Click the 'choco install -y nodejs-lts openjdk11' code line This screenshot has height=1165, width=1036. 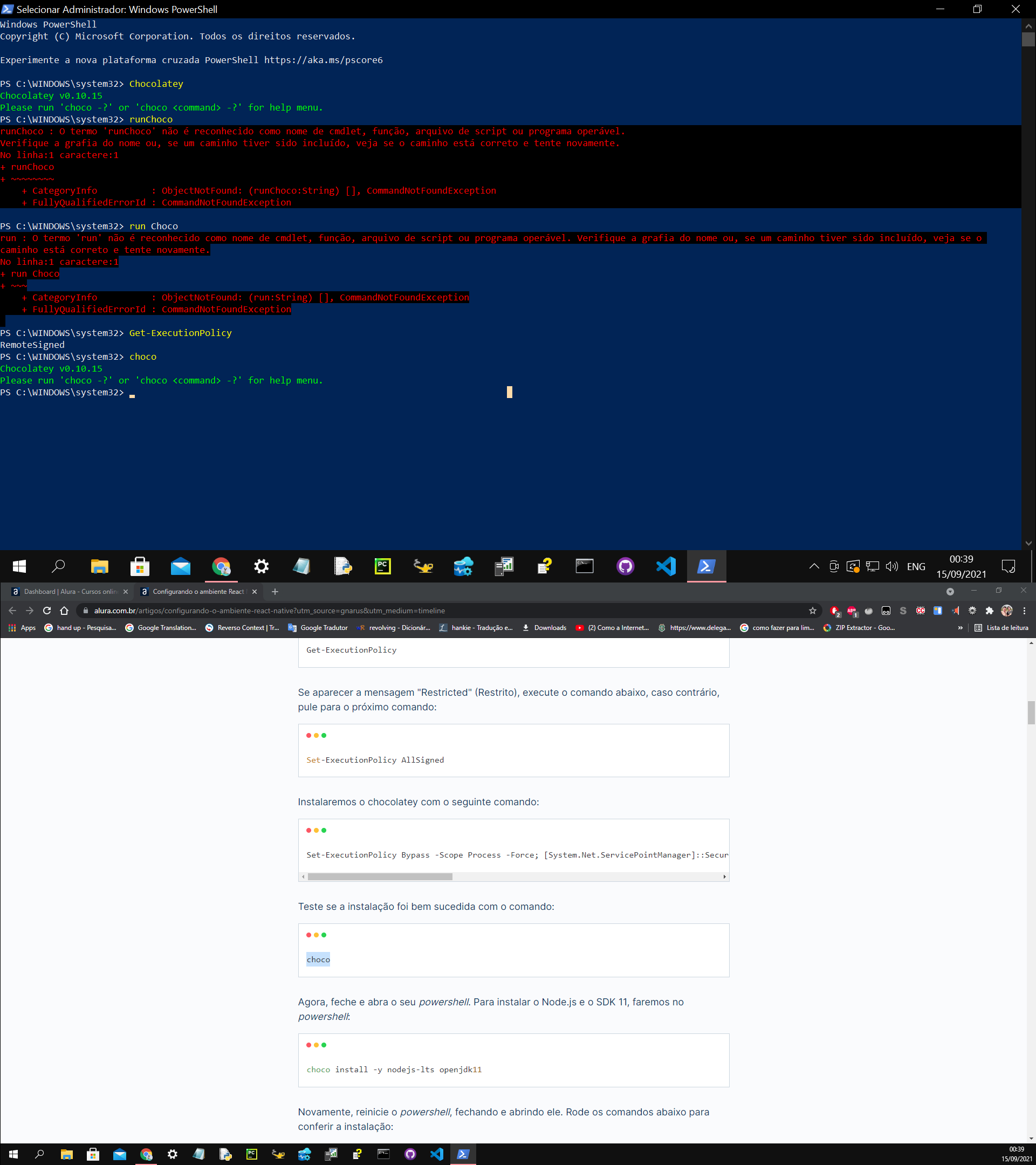coord(394,1069)
